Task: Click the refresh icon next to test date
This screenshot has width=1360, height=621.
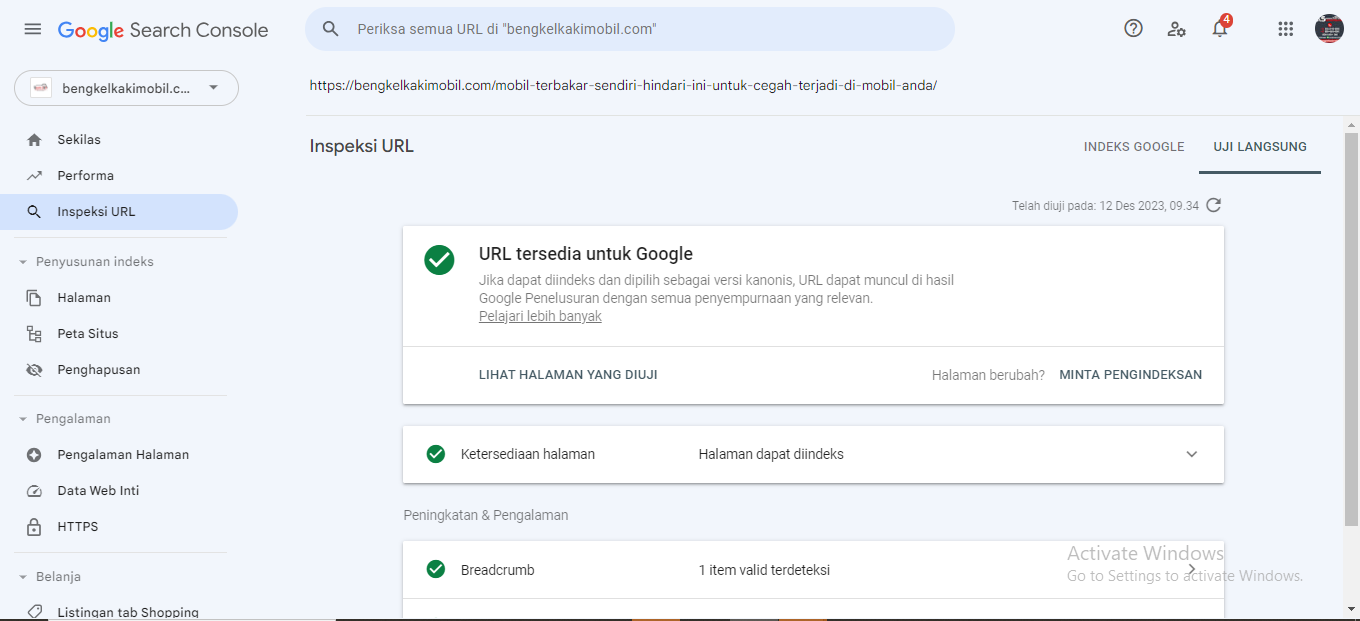Action: (x=1214, y=205)
